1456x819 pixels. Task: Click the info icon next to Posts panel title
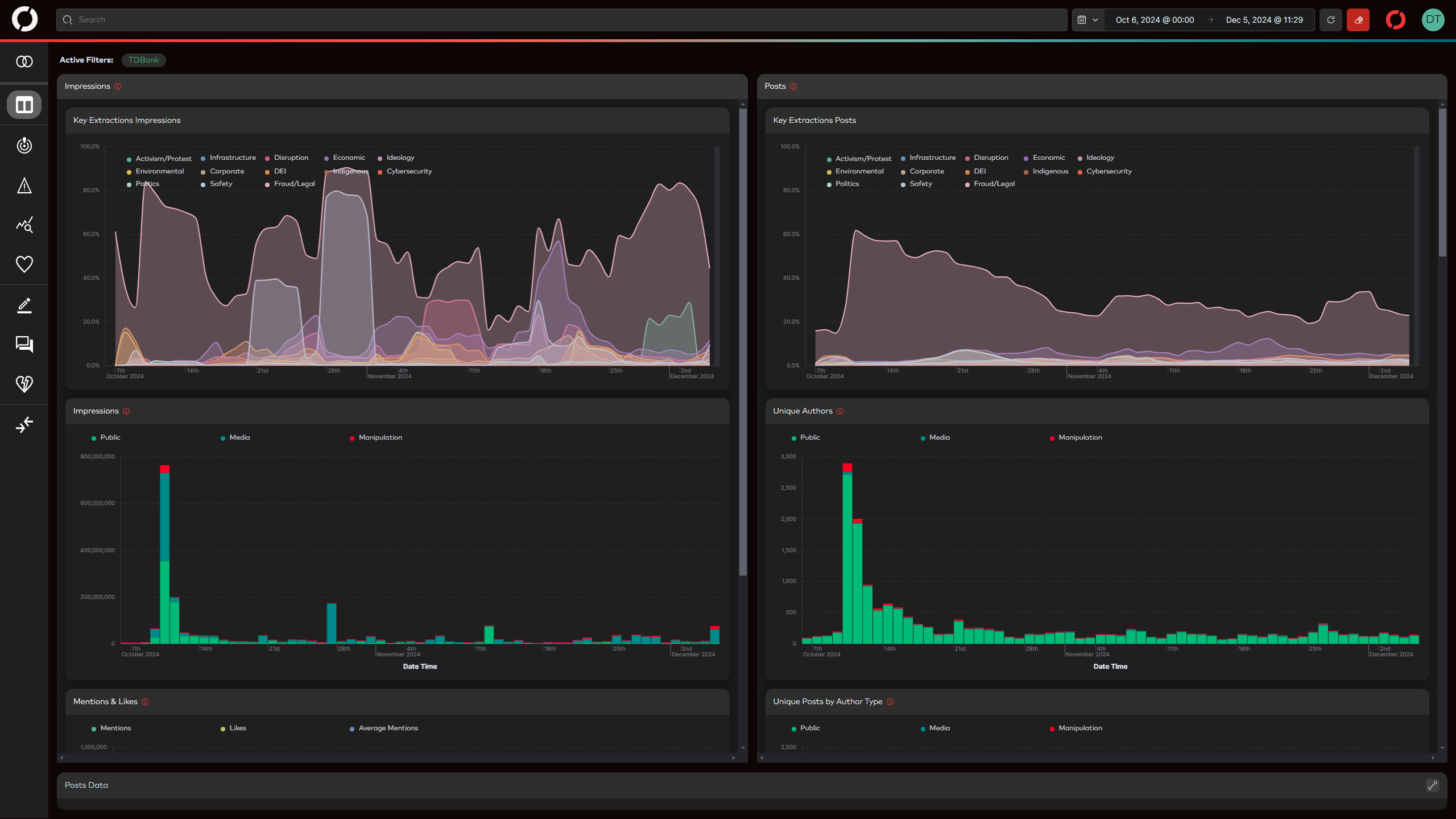pyautogui.click(x=793, y=86)
